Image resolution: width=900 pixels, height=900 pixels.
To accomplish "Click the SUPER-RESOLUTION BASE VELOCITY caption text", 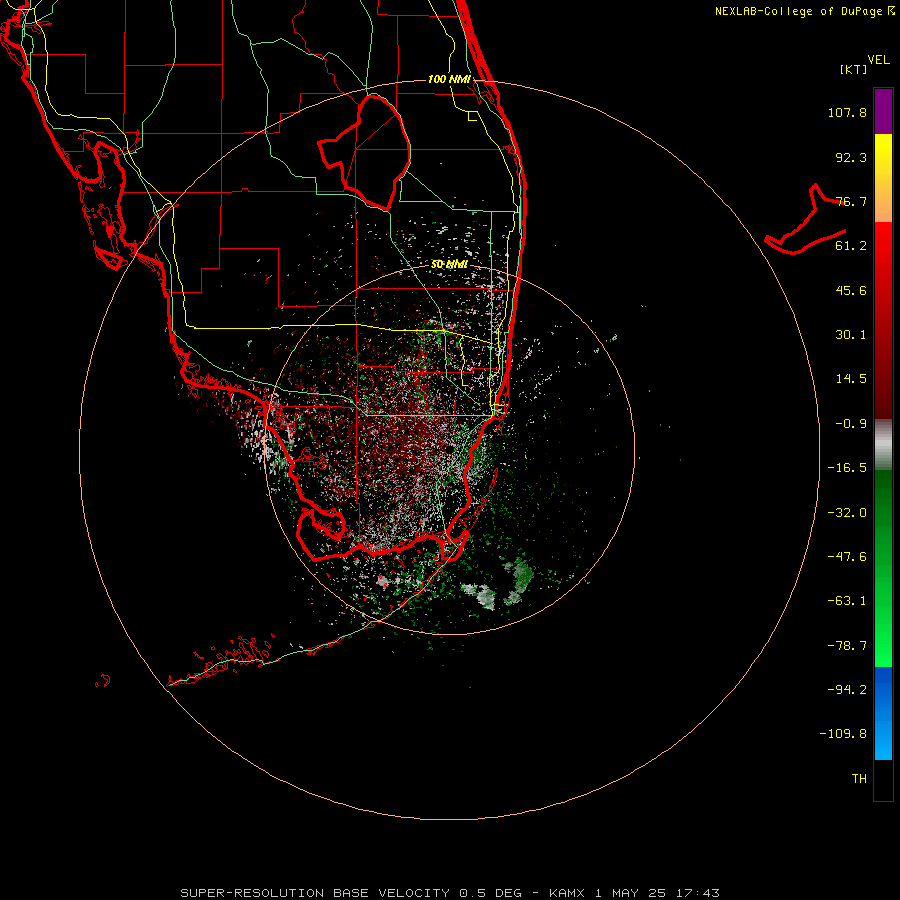I will click(315, 893).
